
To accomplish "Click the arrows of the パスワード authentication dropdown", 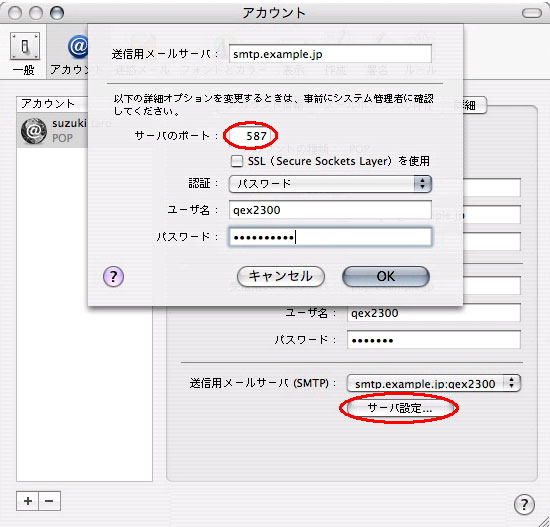I will point(423,184).
